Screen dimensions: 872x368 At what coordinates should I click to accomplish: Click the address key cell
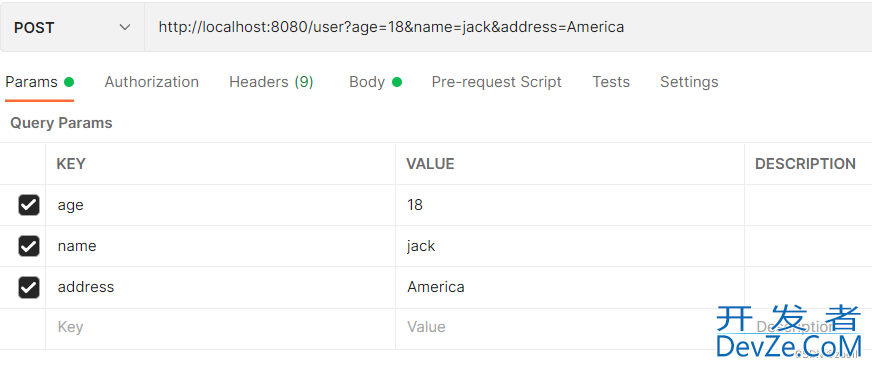pos(220,287)
